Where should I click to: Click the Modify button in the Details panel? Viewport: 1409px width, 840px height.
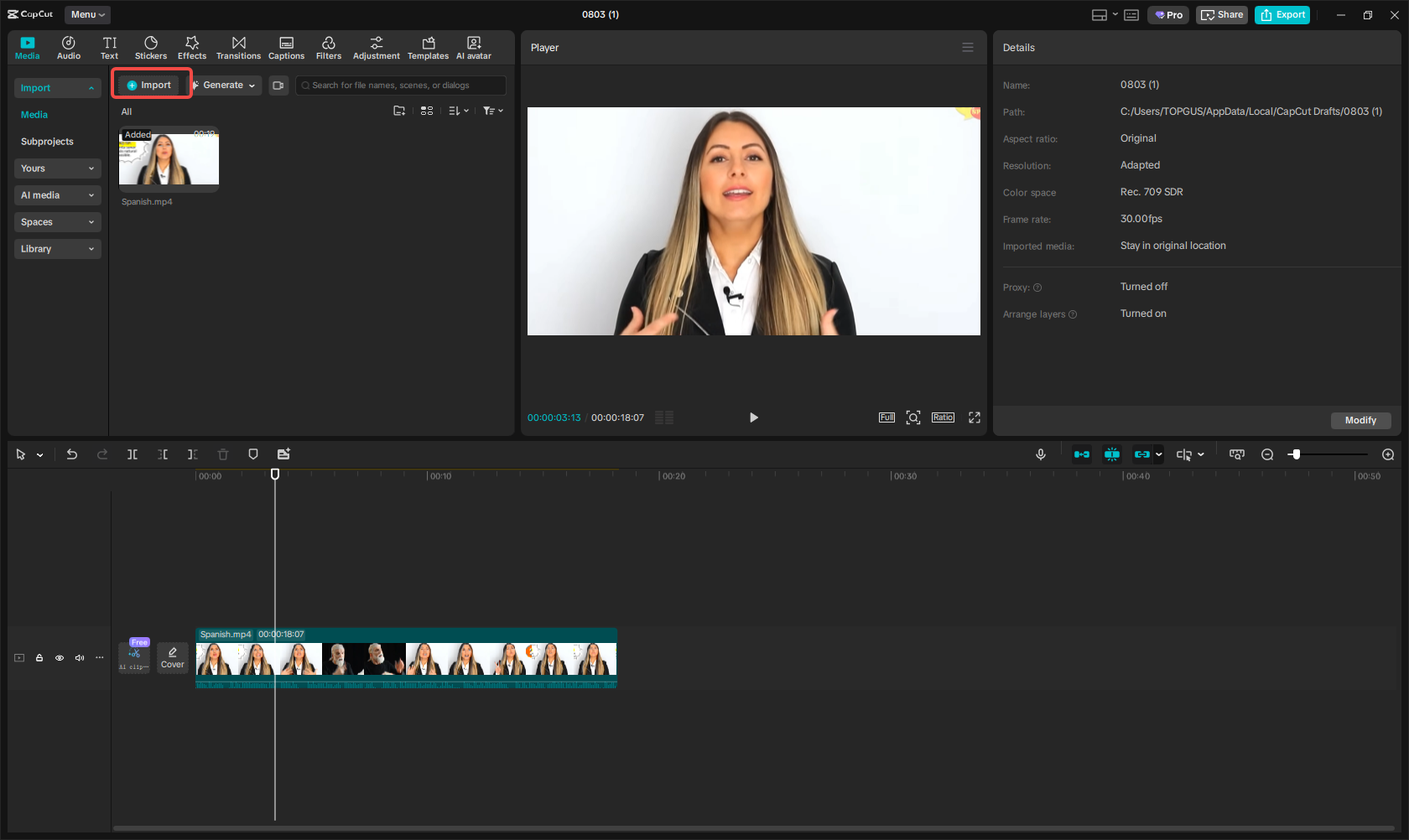[x=1360, y=420]
